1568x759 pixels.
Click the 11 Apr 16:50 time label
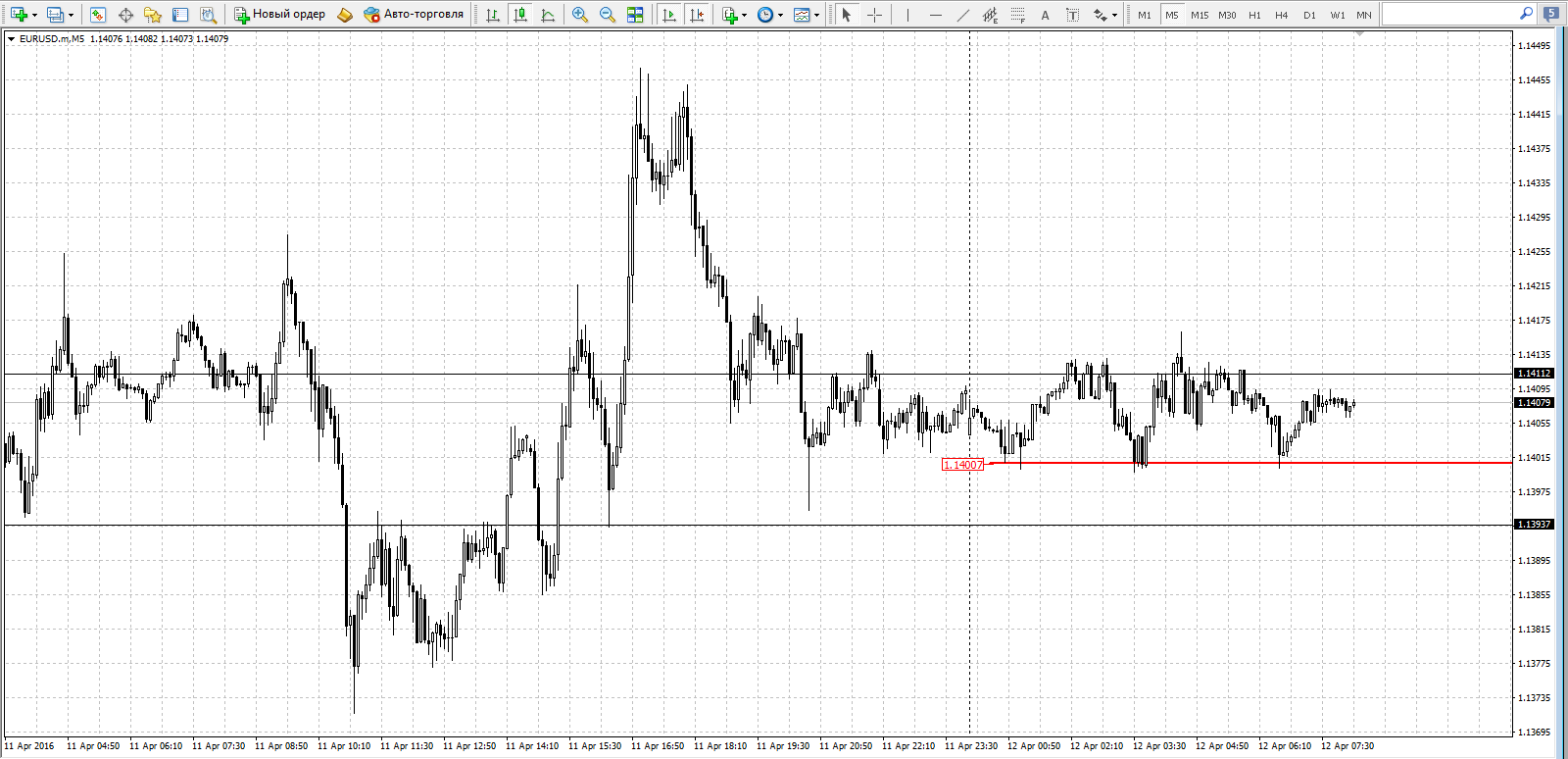(x=658, y=746)
